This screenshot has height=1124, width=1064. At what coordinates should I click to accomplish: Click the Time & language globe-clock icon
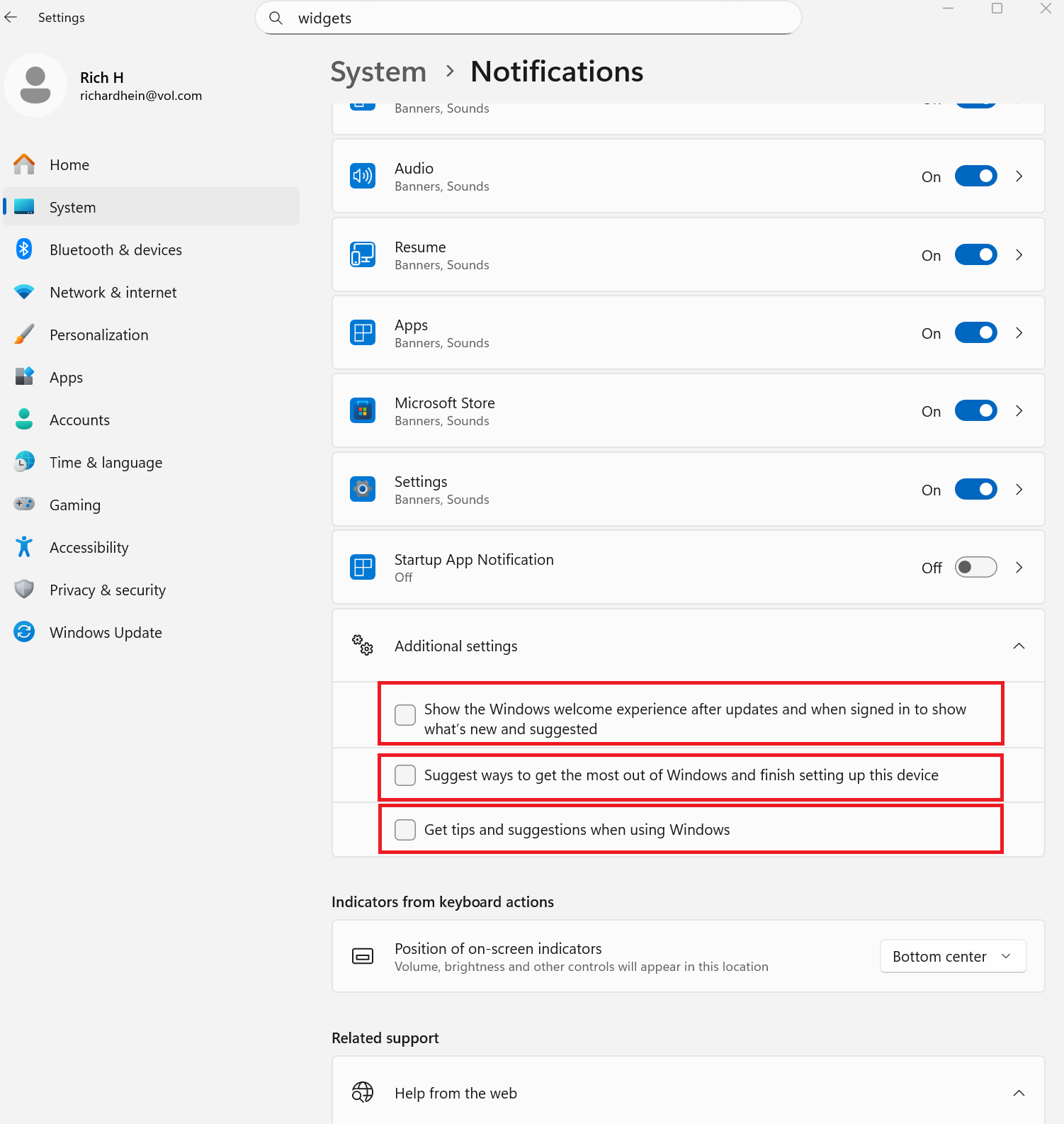(x=24, y=462)
